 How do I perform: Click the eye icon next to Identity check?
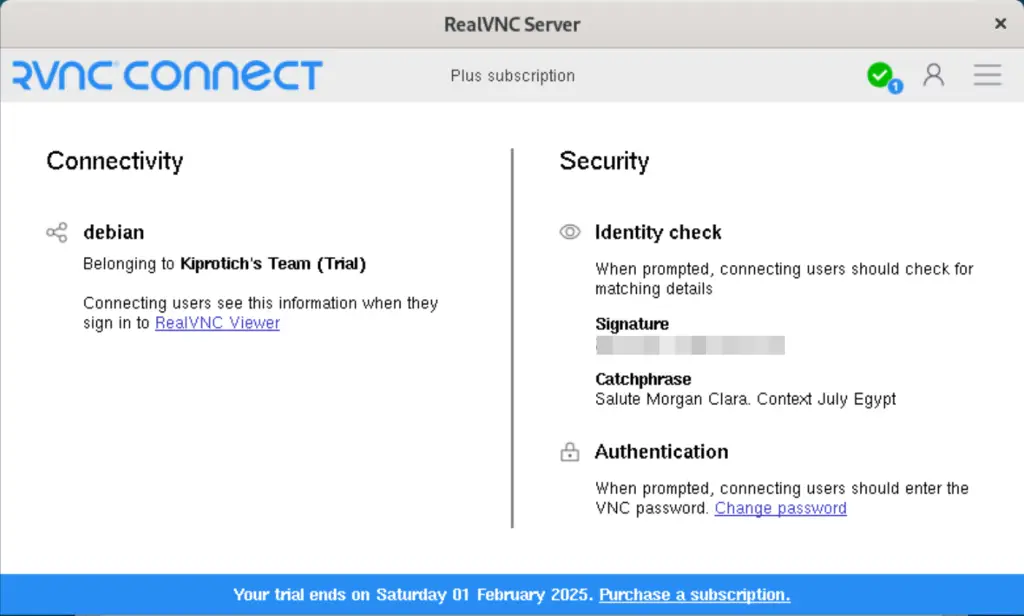[569, 231]
